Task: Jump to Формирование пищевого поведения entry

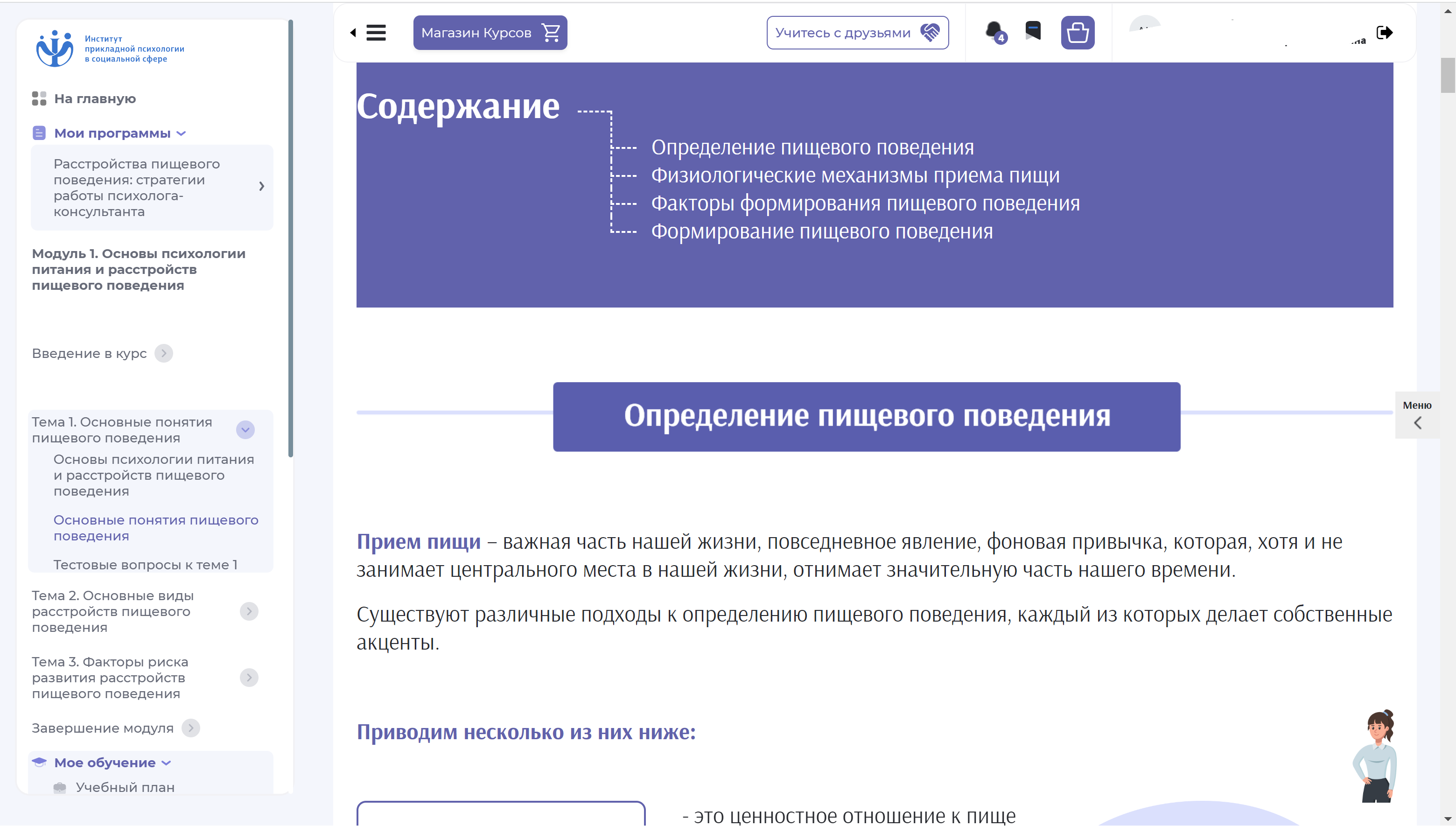Action: click(822, 231)
